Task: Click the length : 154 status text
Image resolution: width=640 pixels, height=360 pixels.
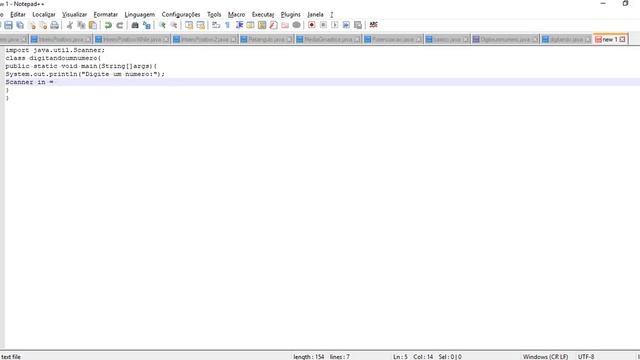Action: (x=309, y=357)
